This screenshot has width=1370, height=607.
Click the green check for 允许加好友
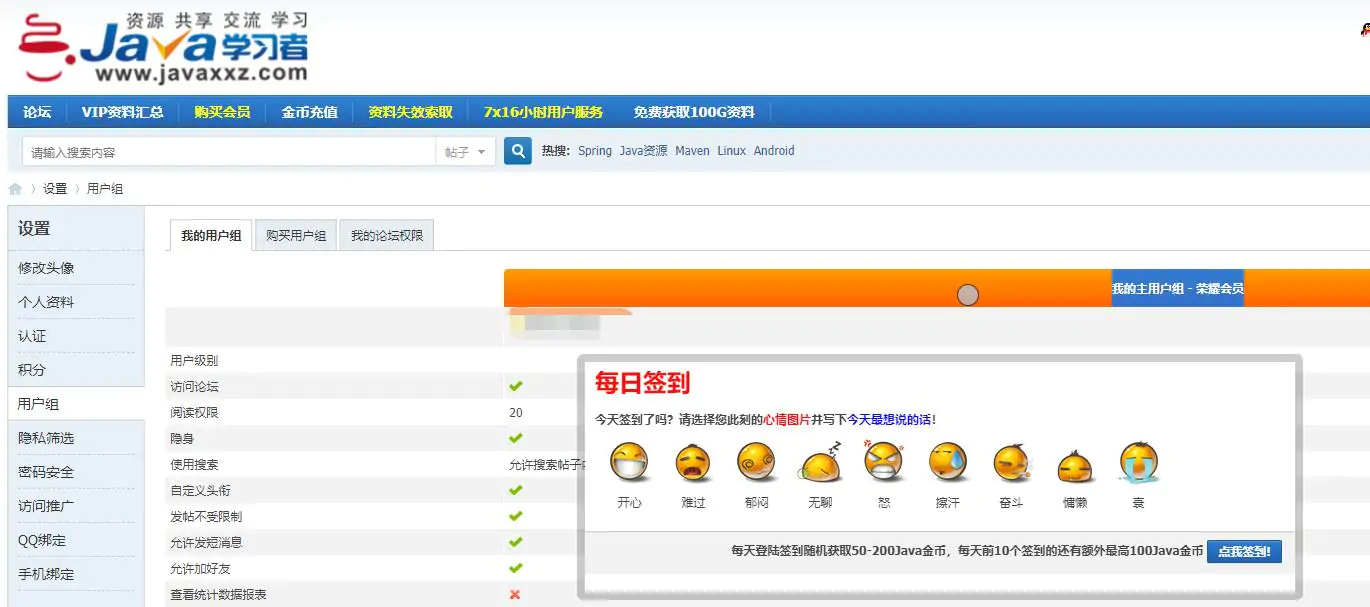pos(516,568)
